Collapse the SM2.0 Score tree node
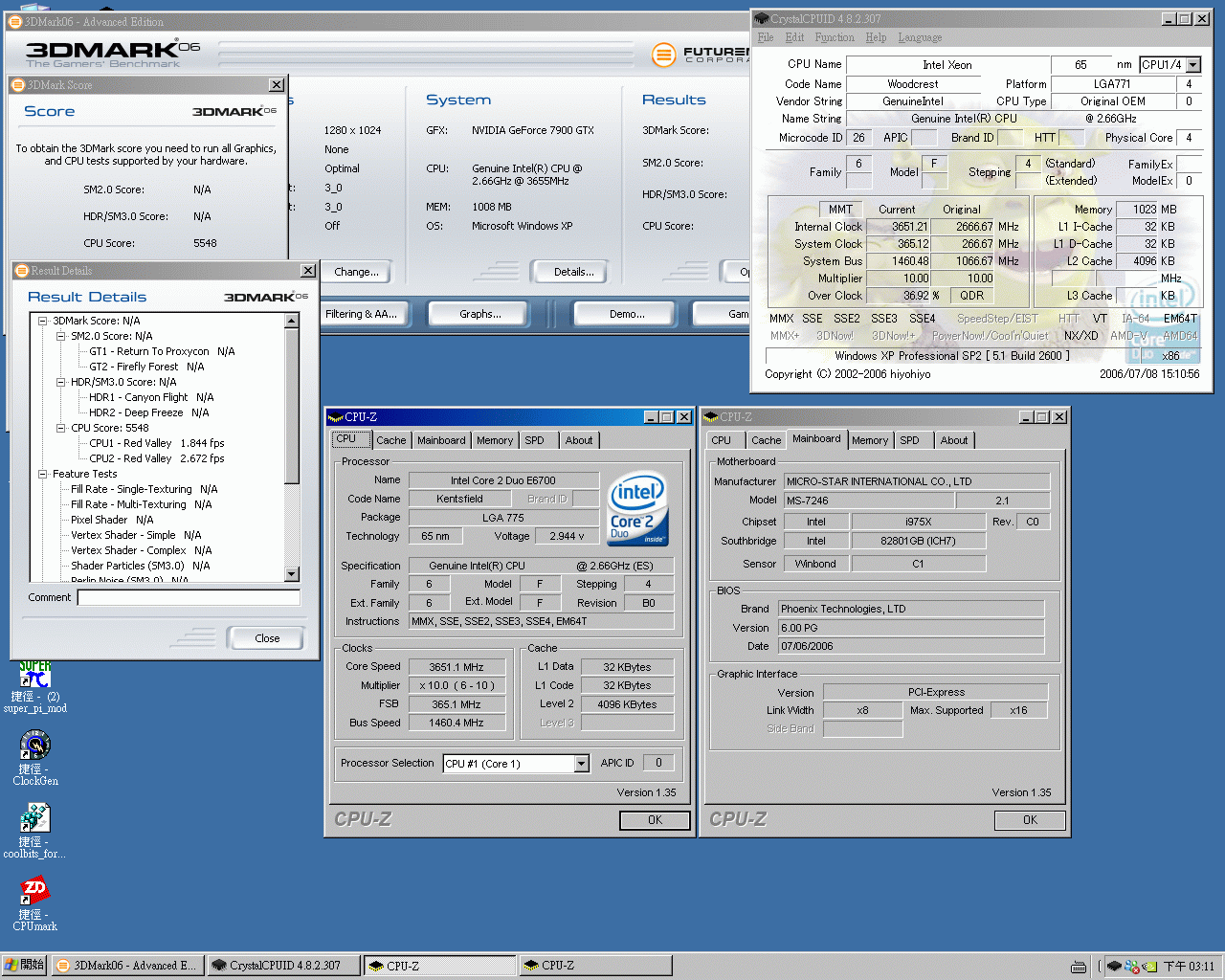 [x=61, y=336]
